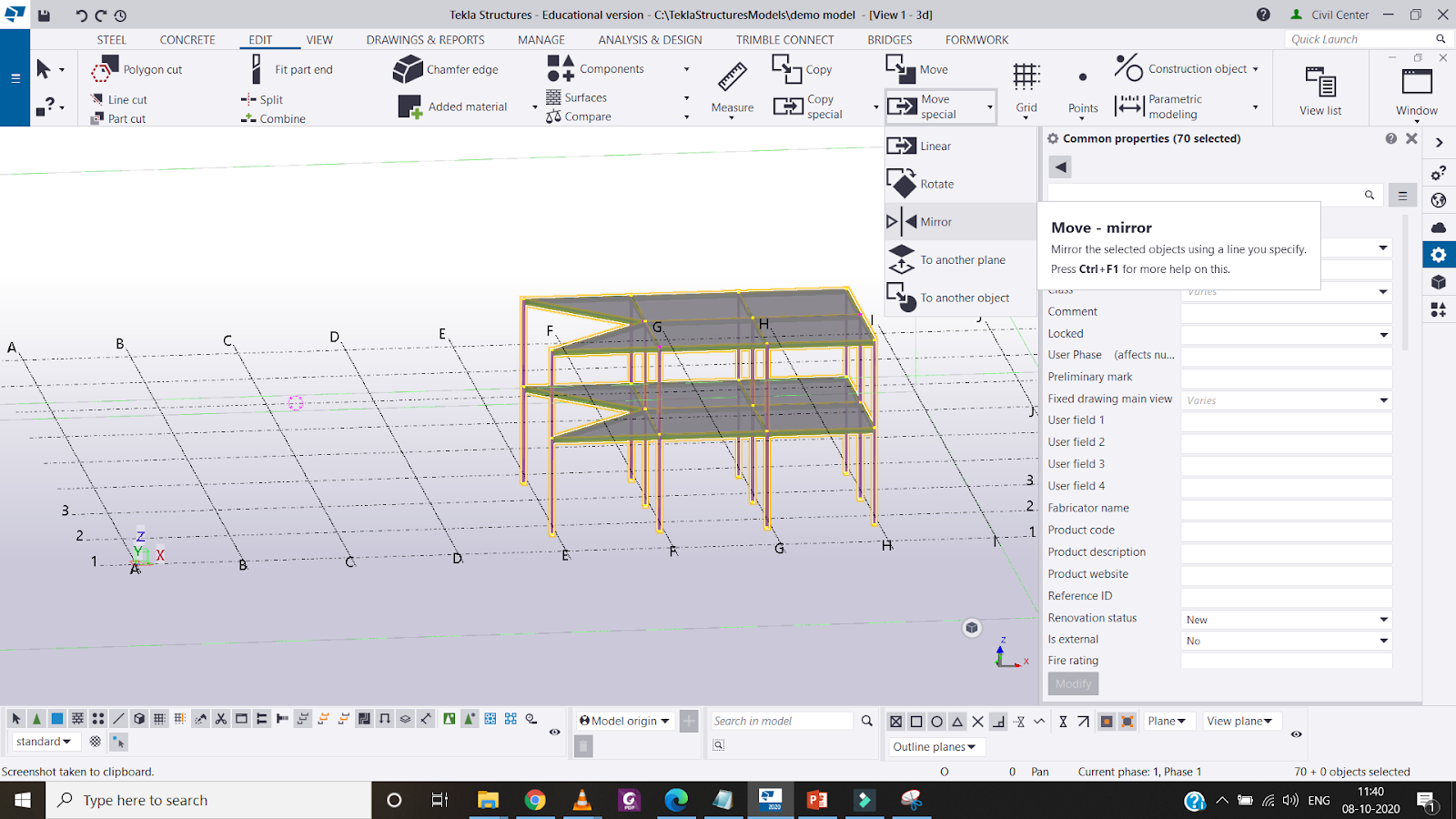Toggle the selection toolbar eye icon
The height and width of the screenshot is (819, 1456).
point(554,732)
